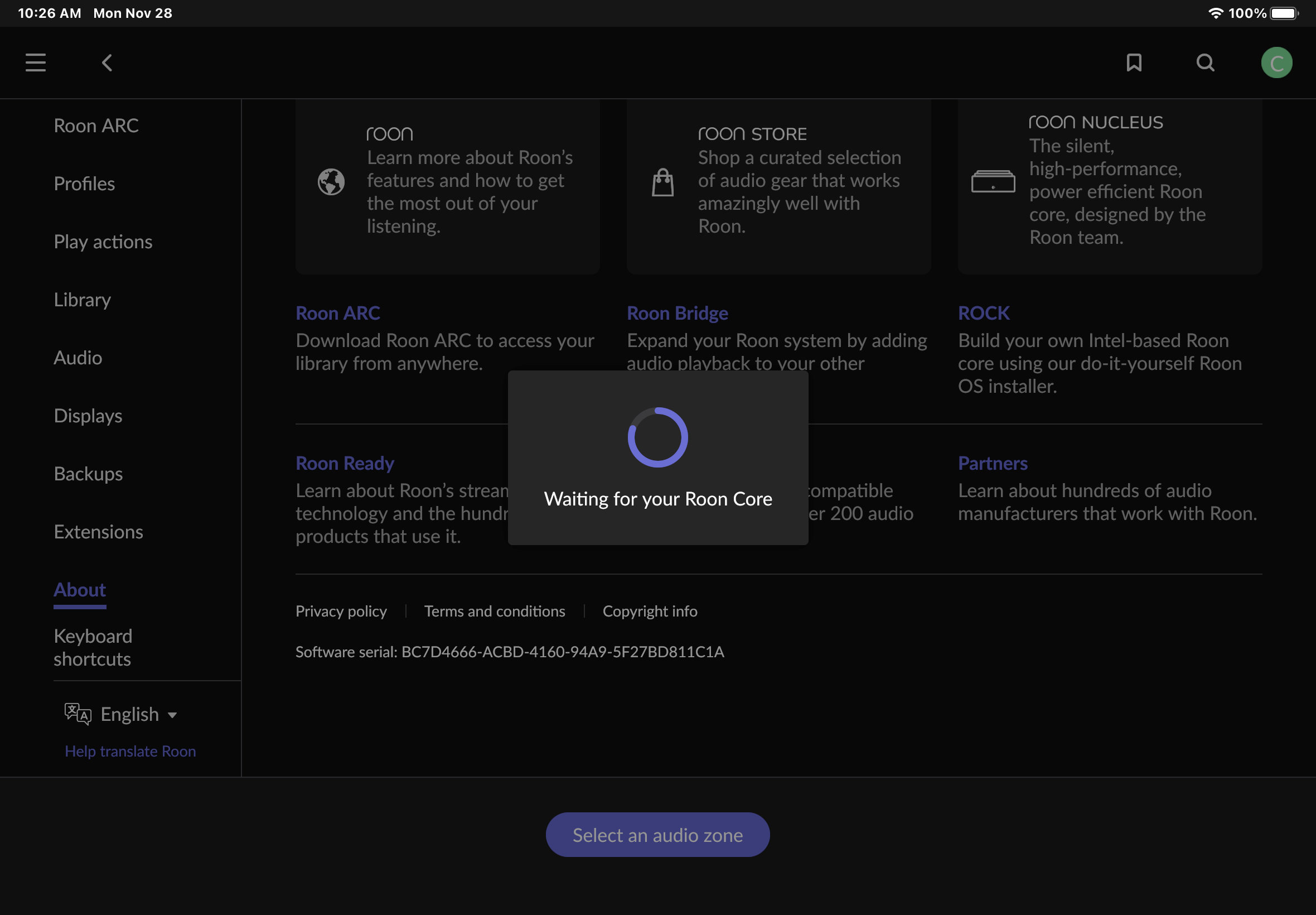Click the 10:26 AM clock
The image size is (1316, 915).
(50, 13)
